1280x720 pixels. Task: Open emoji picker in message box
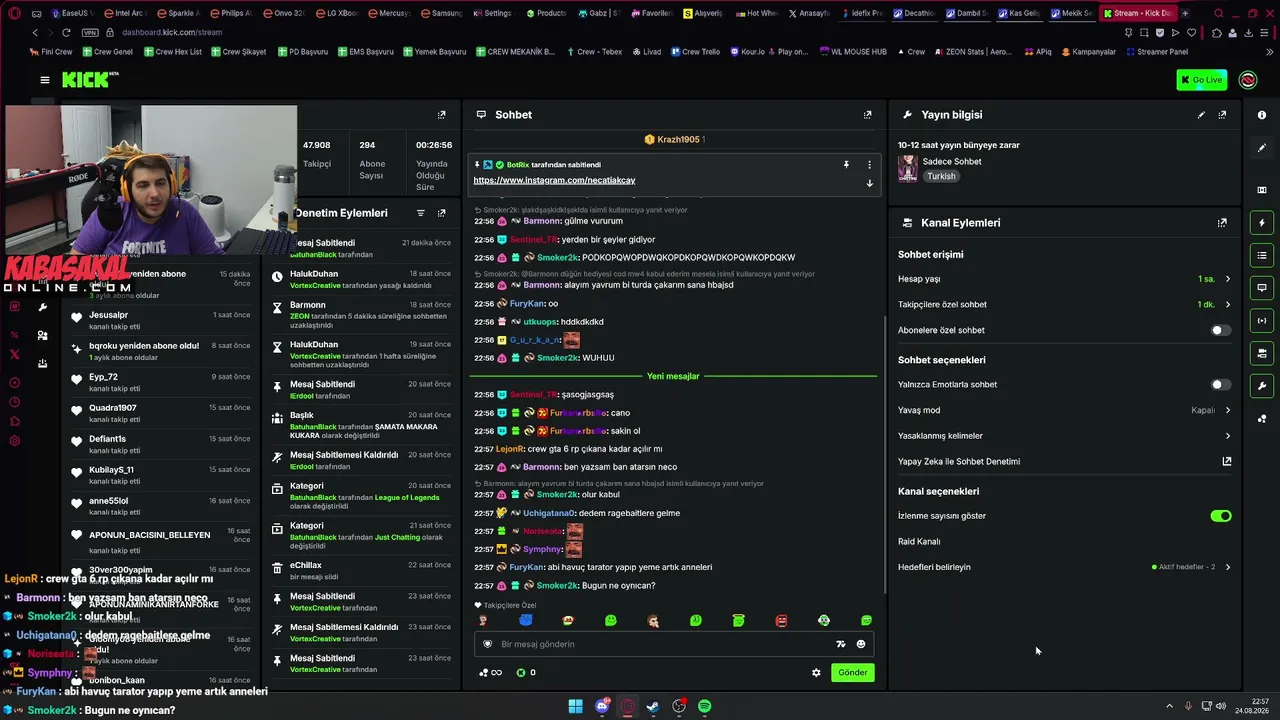click(x=860, y=644)
